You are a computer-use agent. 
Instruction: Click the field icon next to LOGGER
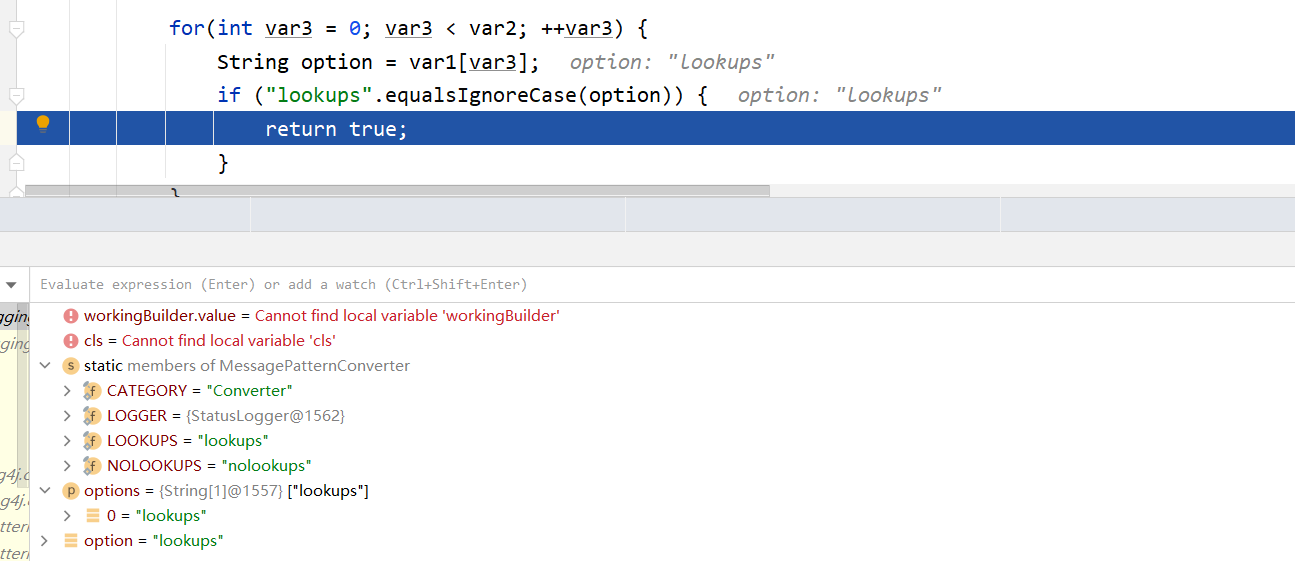tap(92, 416)
